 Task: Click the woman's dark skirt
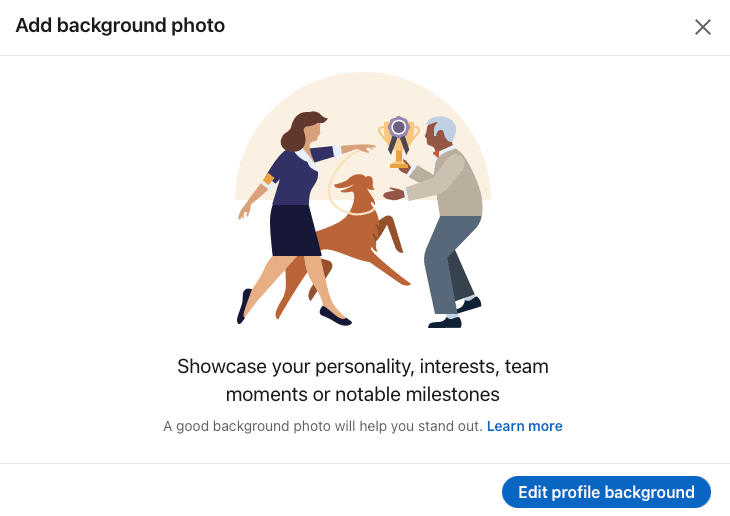pyautogui.click(x=296, y=230)
